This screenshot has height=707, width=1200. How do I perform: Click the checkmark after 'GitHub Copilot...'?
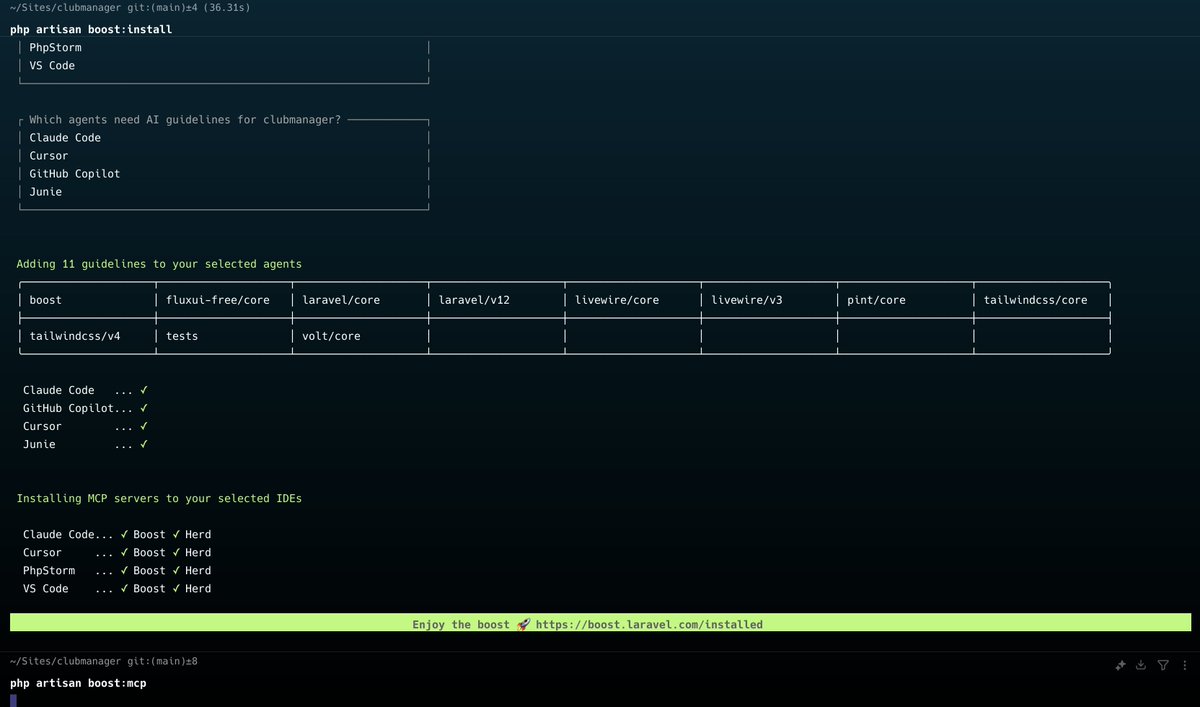(x=144, y=408)
